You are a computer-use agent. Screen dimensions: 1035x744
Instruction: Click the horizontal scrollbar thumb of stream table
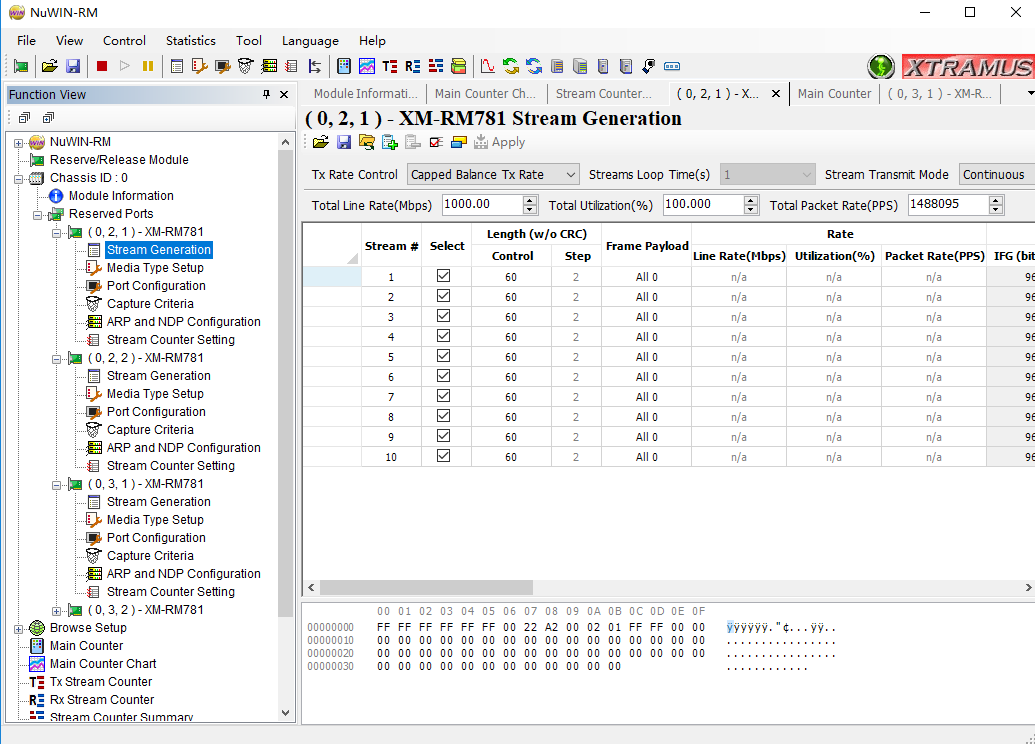(x=426, y=588)
